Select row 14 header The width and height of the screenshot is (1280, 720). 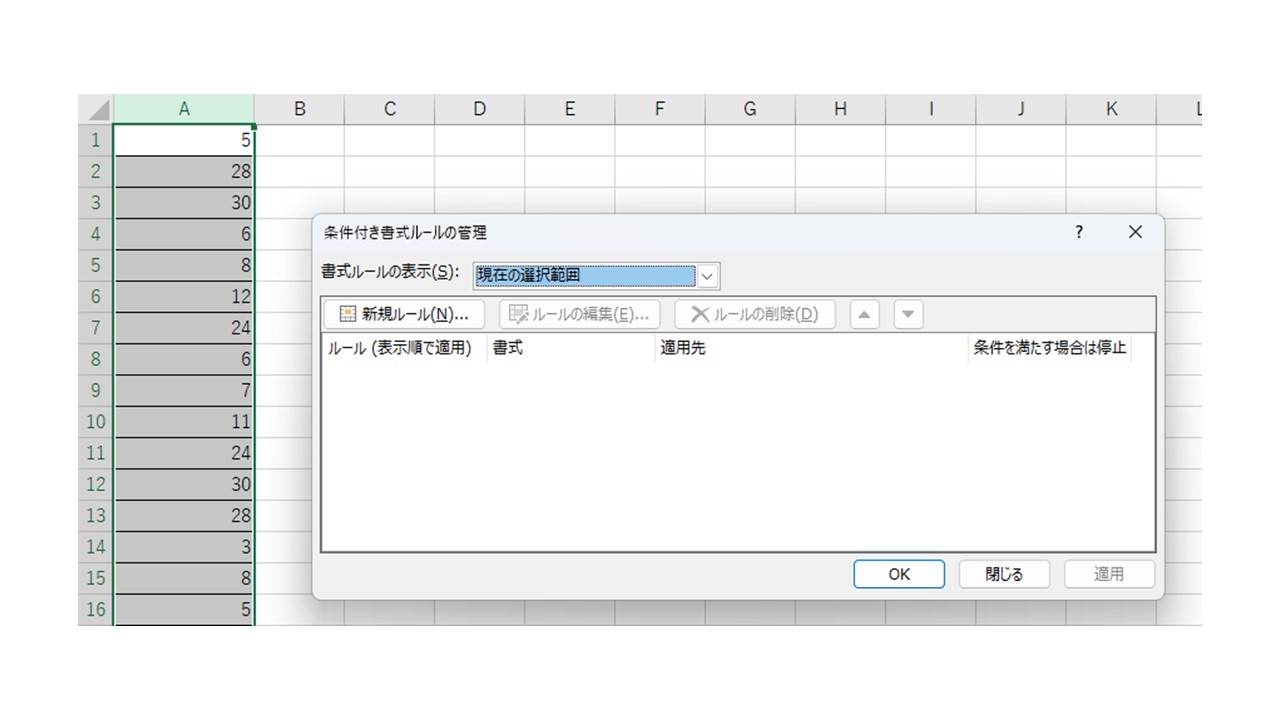96,547
